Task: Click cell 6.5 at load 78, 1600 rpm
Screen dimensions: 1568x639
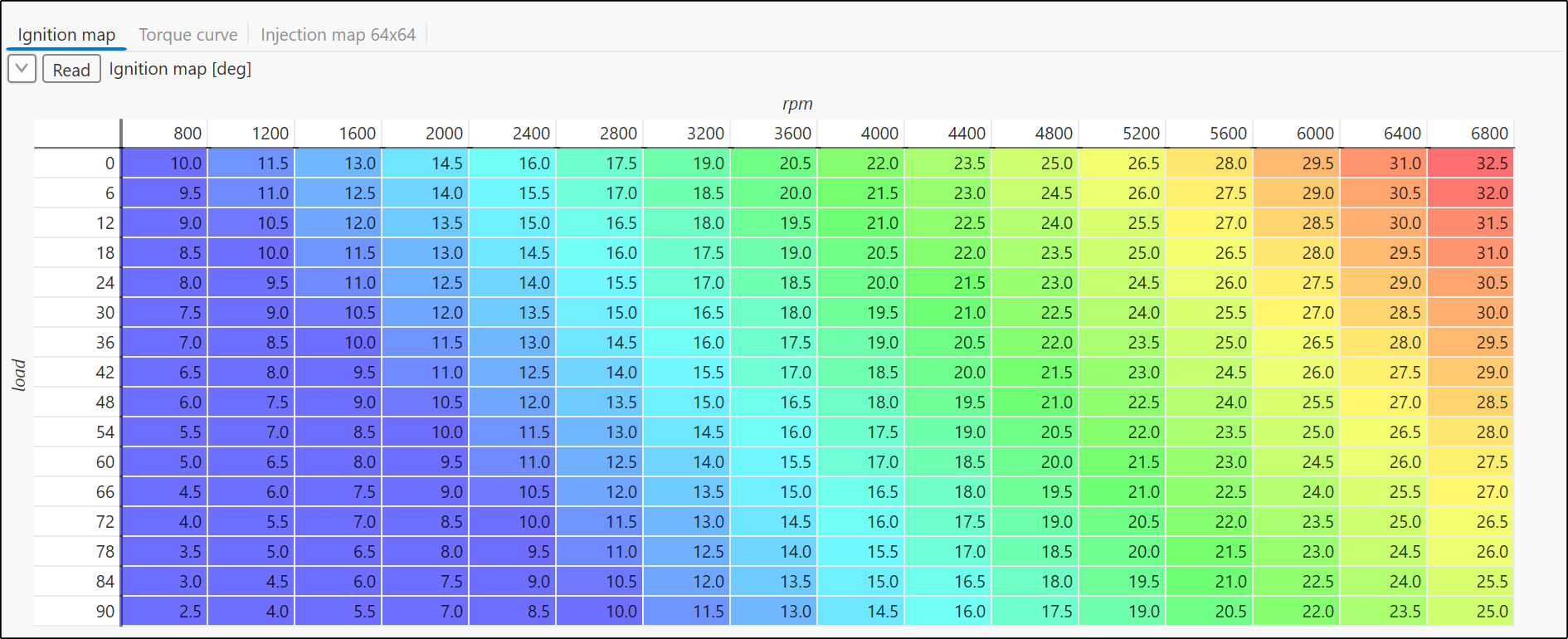Action: coord(338,552)
